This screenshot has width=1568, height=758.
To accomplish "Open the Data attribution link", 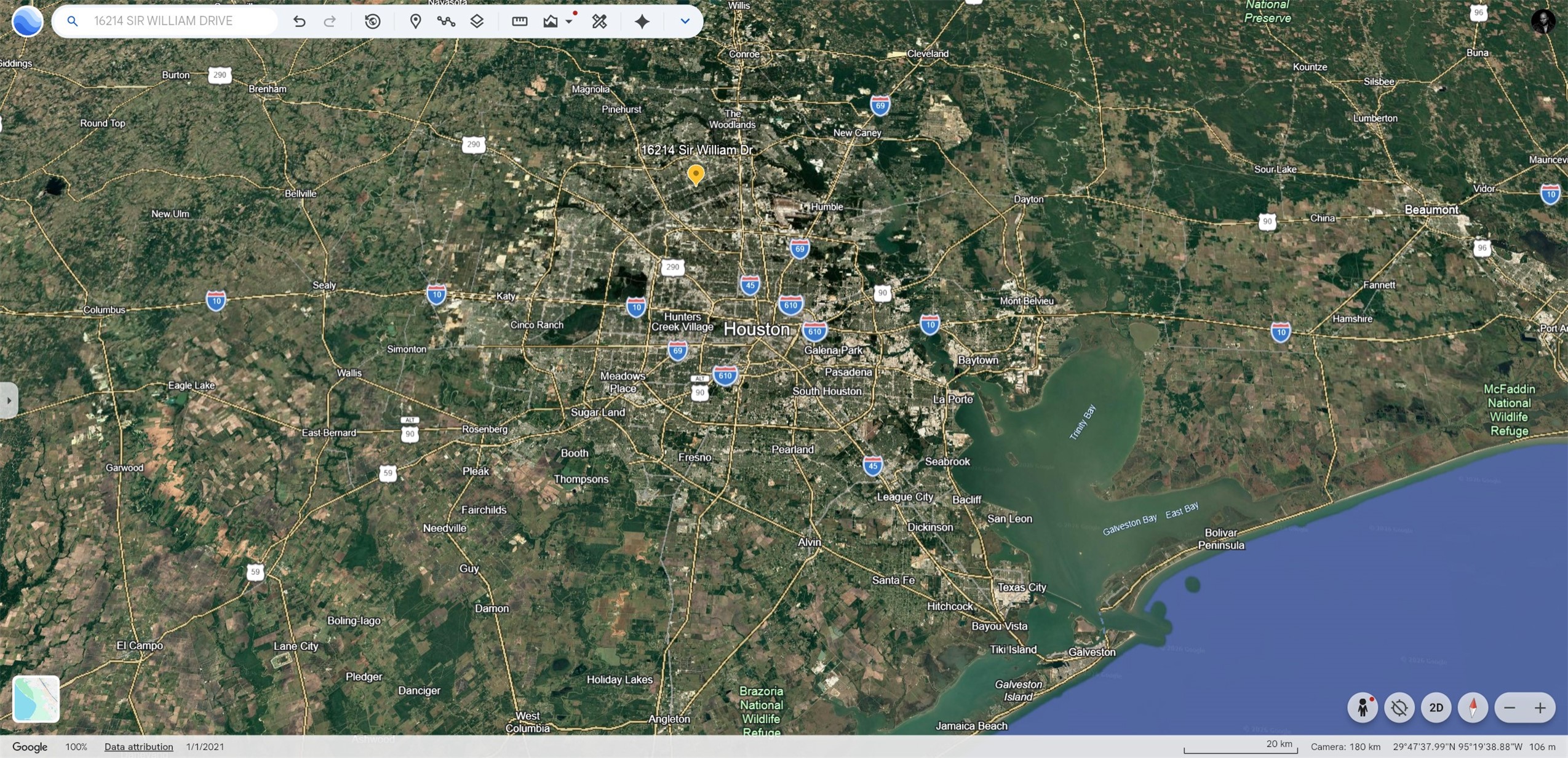I will pyautogui.click(x=138, y=746).
